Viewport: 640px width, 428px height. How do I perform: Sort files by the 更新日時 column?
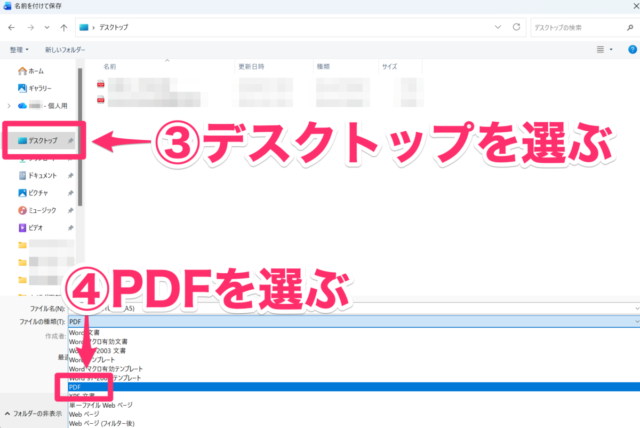tap(251, 66)
